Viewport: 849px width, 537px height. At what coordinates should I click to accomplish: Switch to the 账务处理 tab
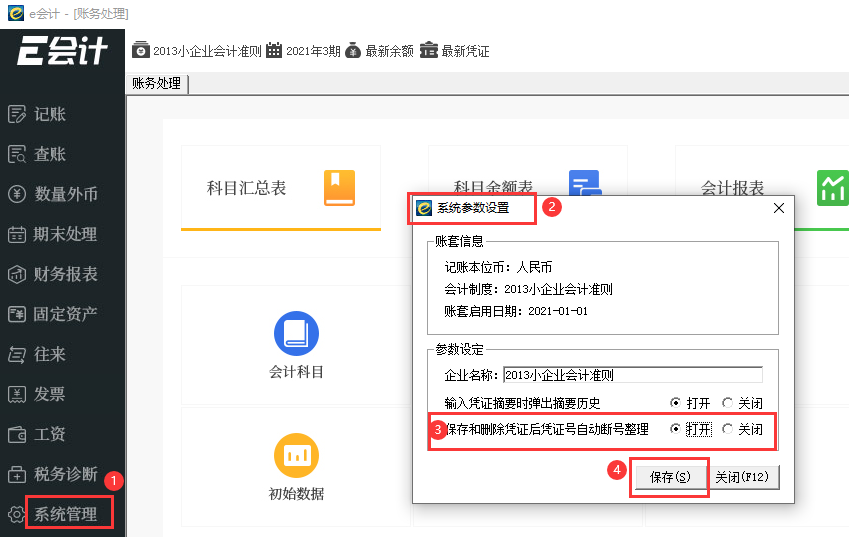(156, 83)
